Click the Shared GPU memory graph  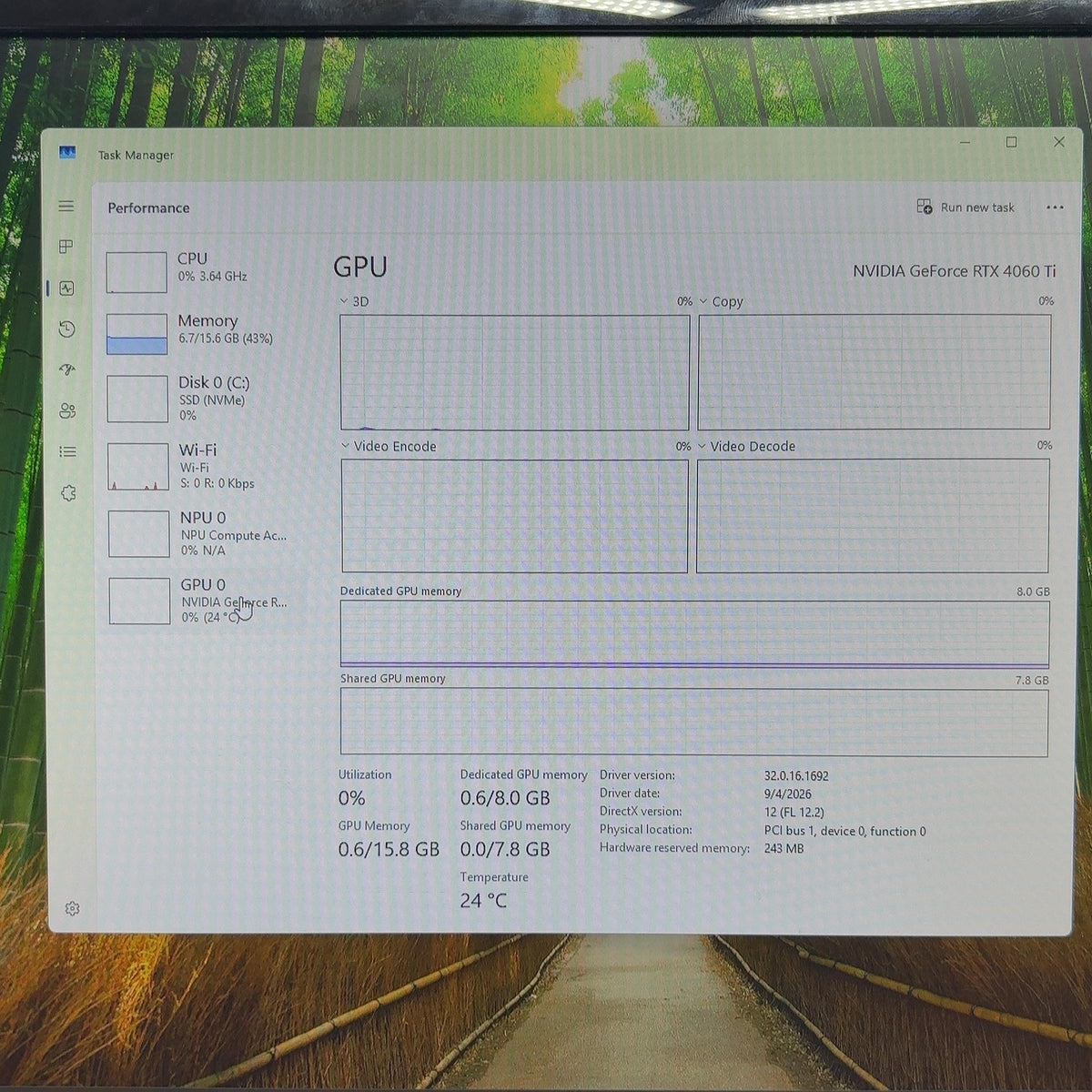[x=694, y=723]
